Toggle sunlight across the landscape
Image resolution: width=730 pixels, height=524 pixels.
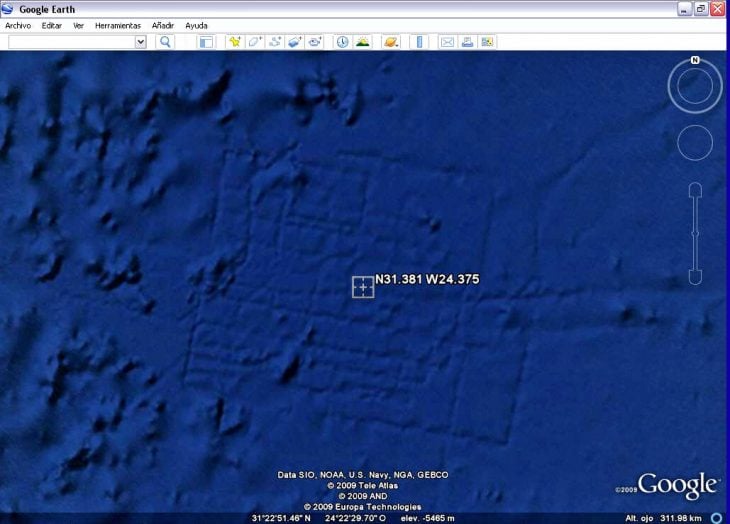[x=362, y=42]
